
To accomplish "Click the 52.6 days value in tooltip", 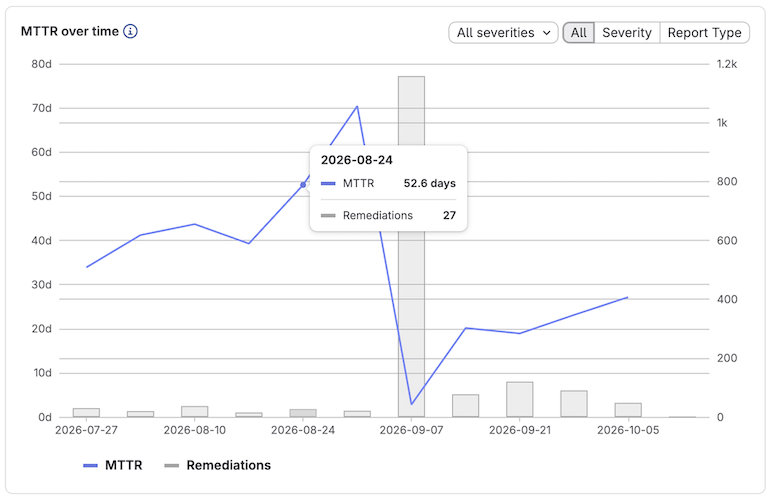I will (429, 183).
